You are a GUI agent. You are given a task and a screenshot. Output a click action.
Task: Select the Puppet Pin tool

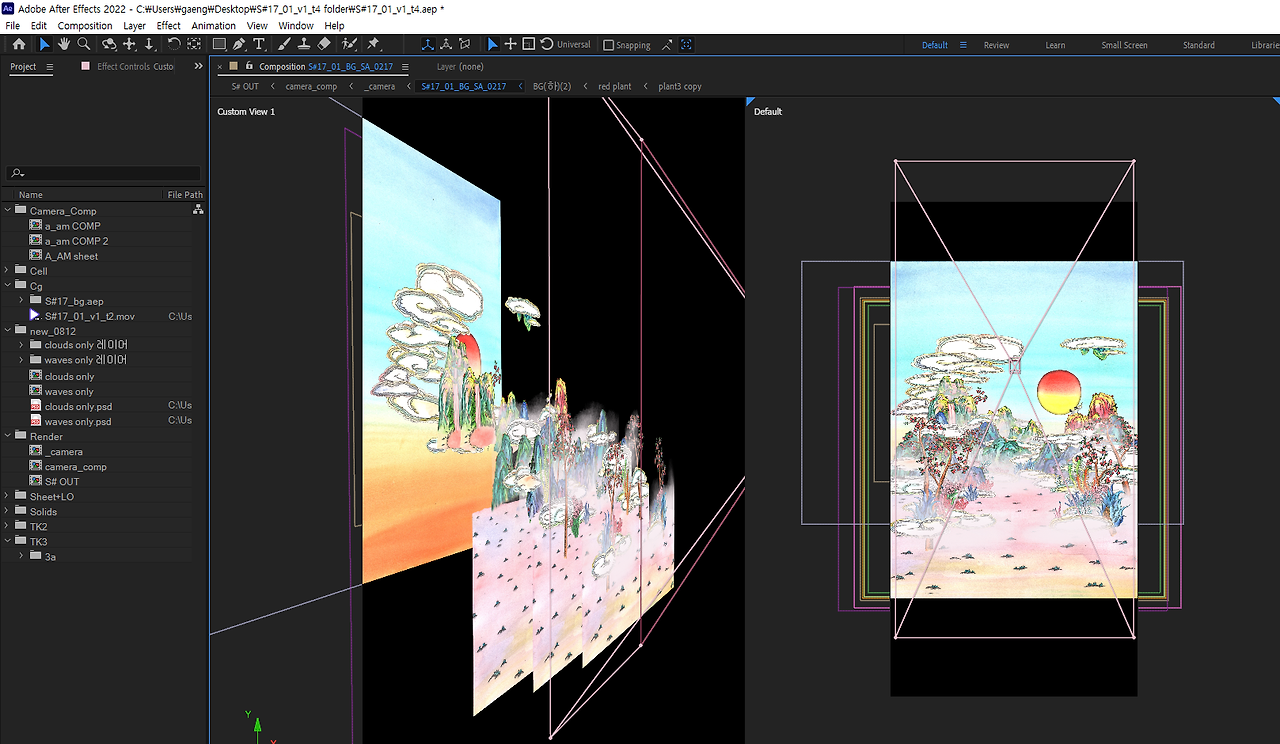pos(374,44)
